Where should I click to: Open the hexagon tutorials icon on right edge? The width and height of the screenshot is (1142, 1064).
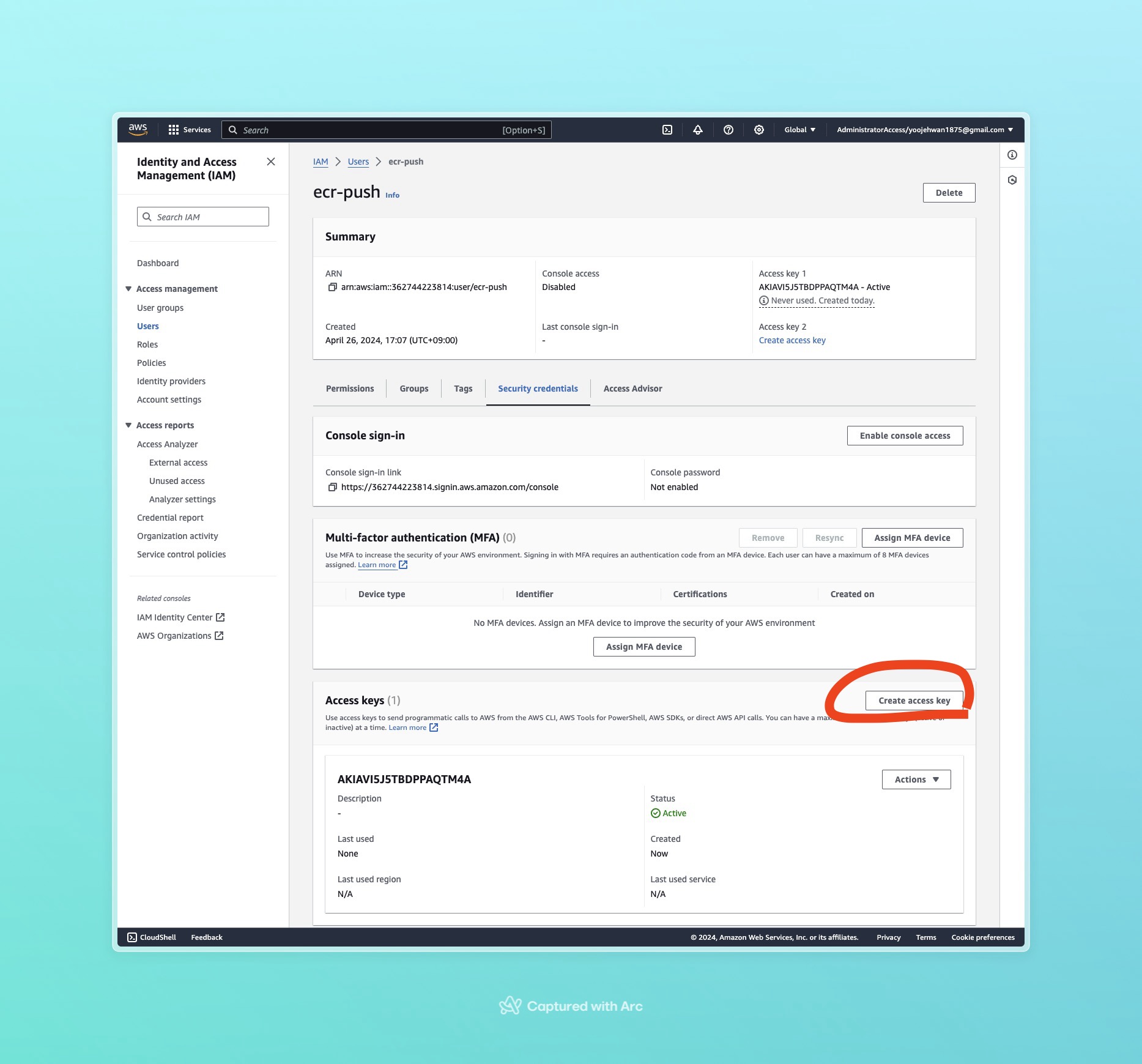(1012, 180)
